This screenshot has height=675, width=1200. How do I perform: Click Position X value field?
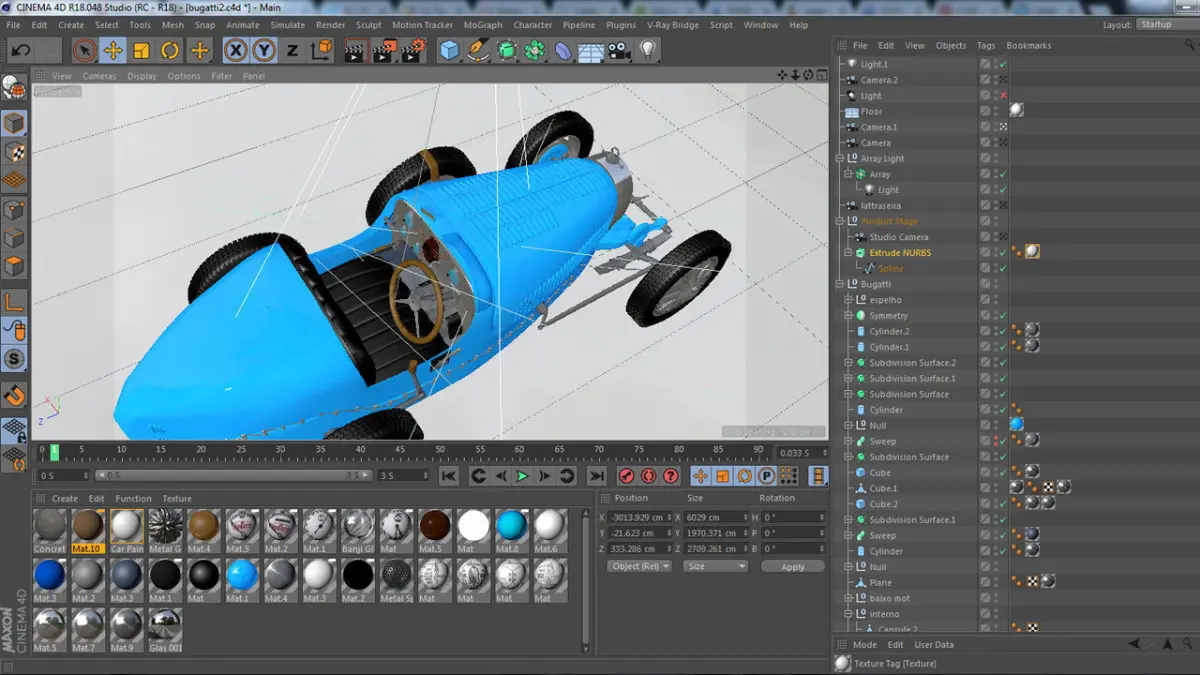640,517
